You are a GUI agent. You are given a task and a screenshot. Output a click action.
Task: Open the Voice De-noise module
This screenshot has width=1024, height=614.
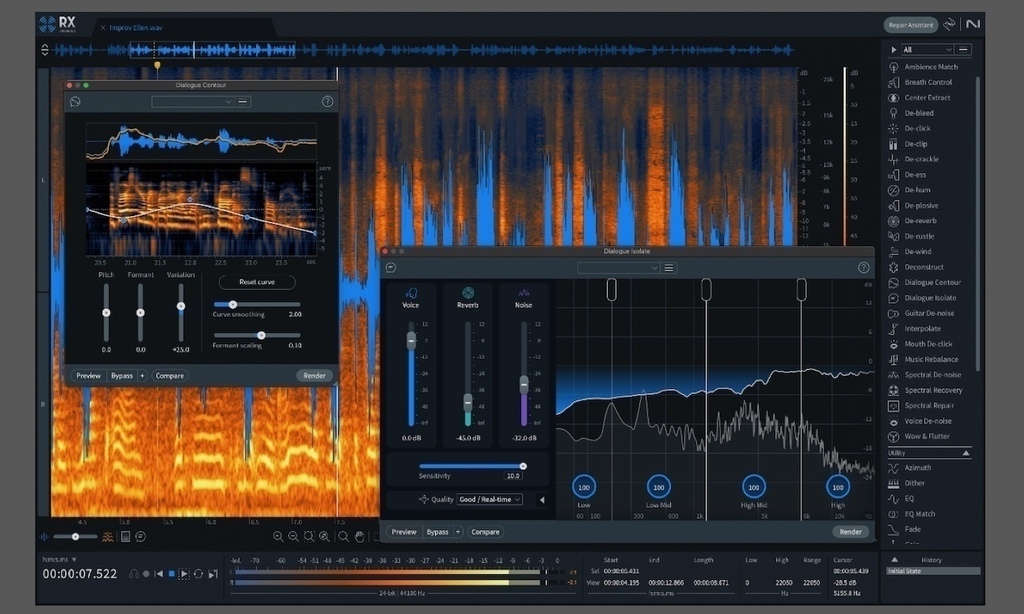pyautogui.click(x=920, y=421)
